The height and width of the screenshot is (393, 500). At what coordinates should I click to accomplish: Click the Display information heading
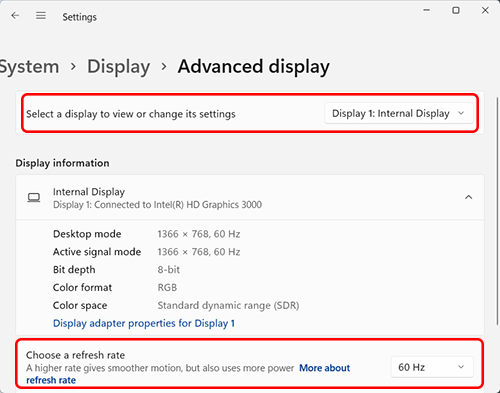(62, 163)
